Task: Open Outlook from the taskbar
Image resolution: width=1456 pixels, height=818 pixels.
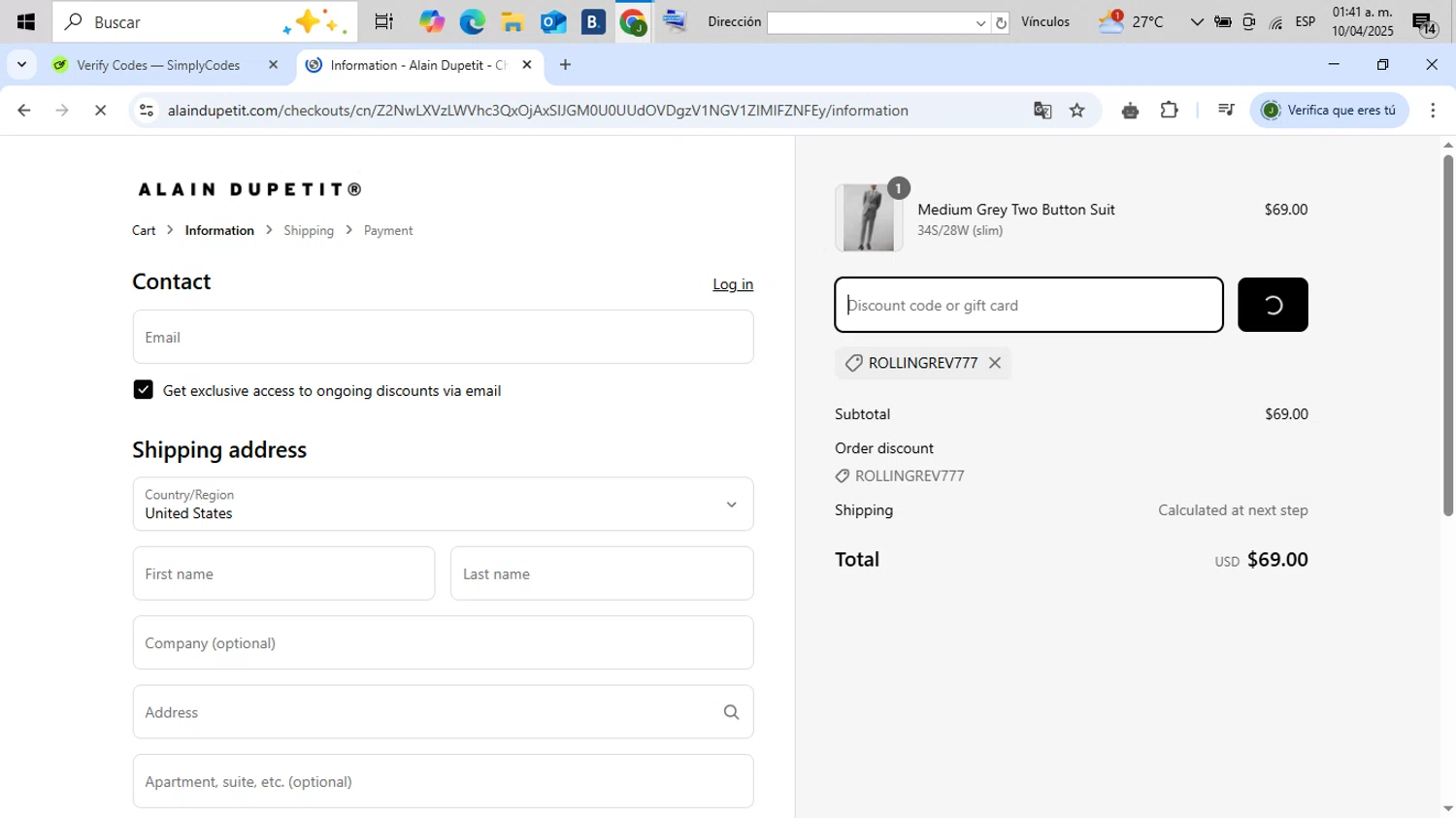Action: [x=553, y=21]
